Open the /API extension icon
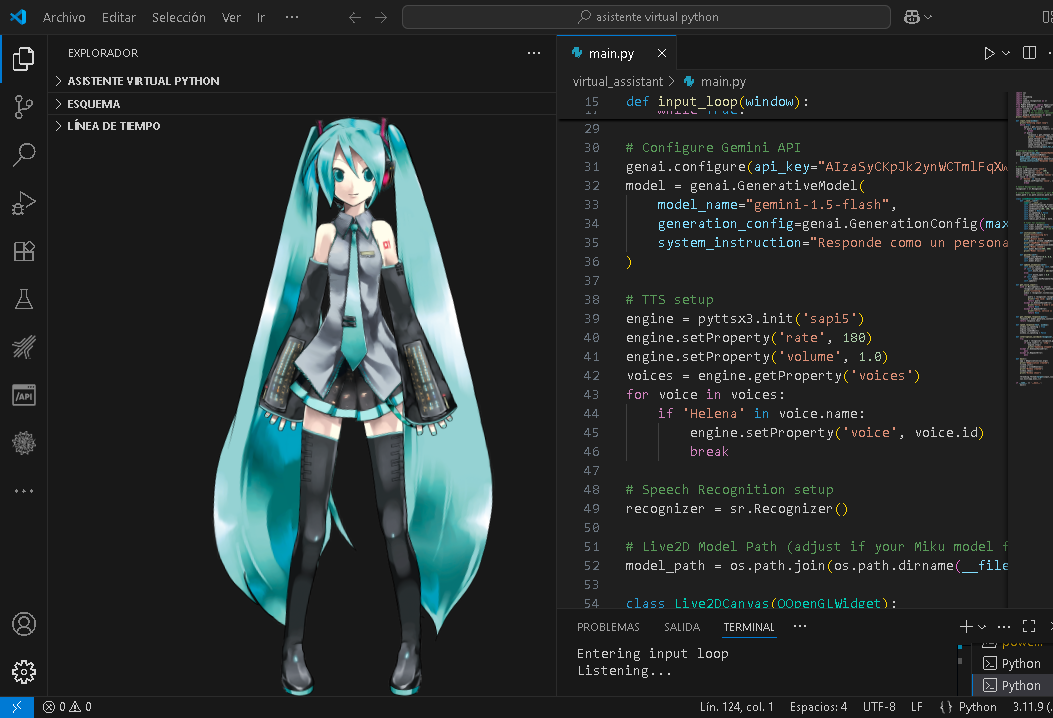Viewport: 1053px width, 718px height. 24,395
